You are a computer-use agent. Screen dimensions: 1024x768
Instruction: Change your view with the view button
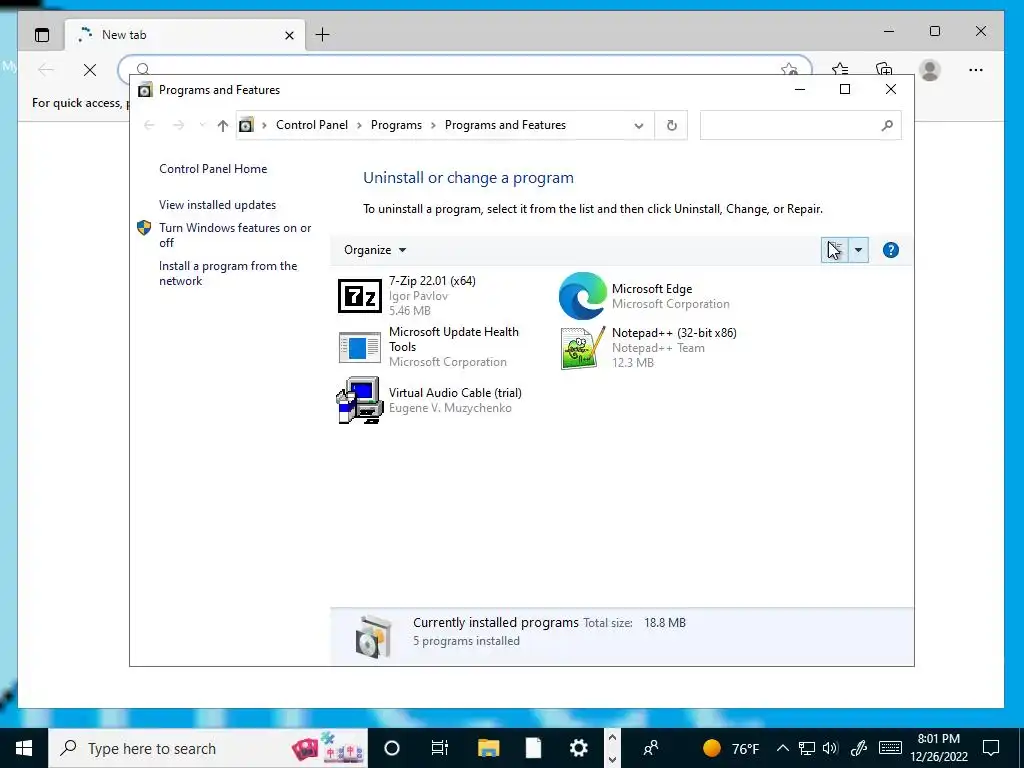point(835,250)
